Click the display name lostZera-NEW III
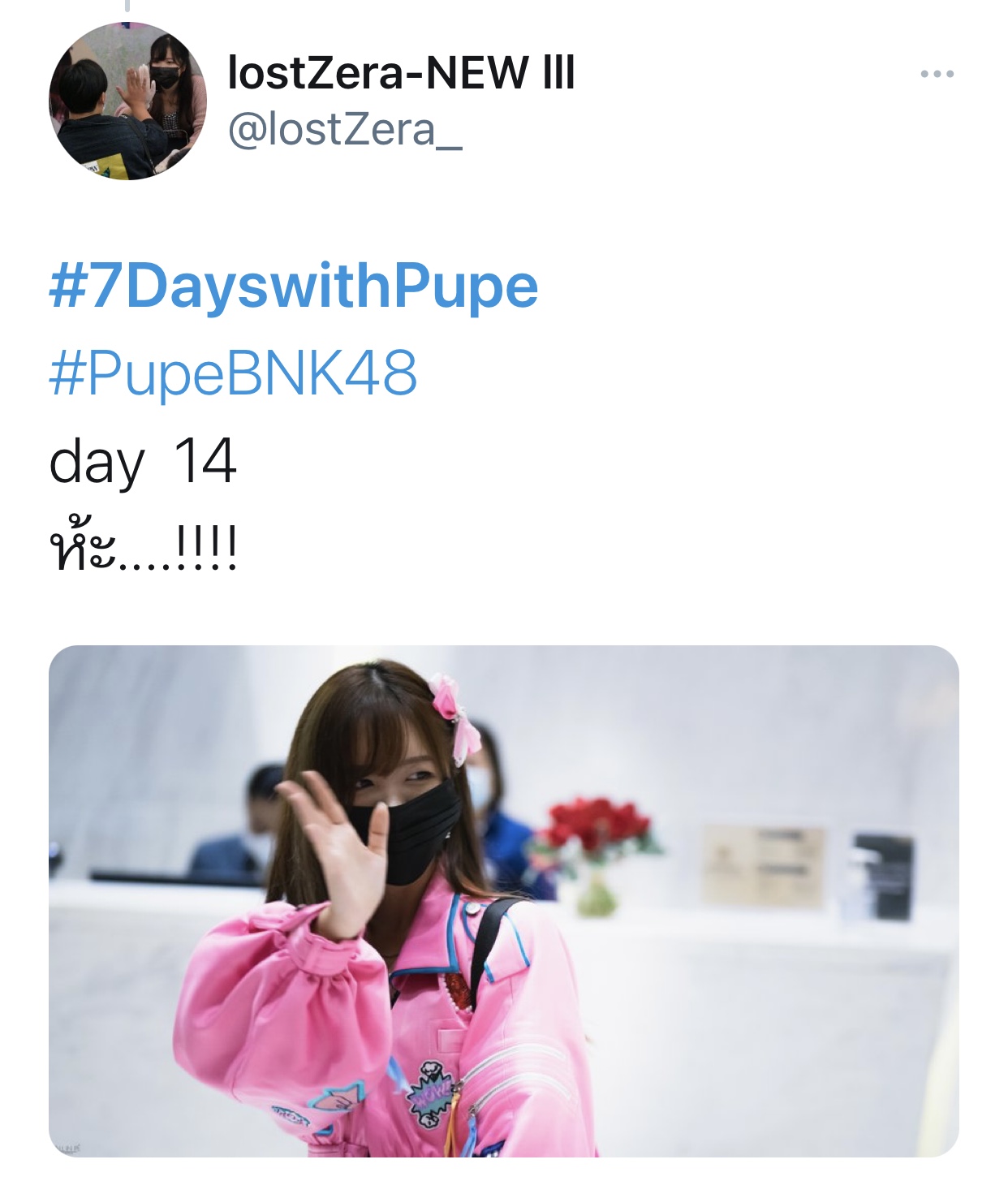1008x1181 pixels. click(x=402, y=73)
